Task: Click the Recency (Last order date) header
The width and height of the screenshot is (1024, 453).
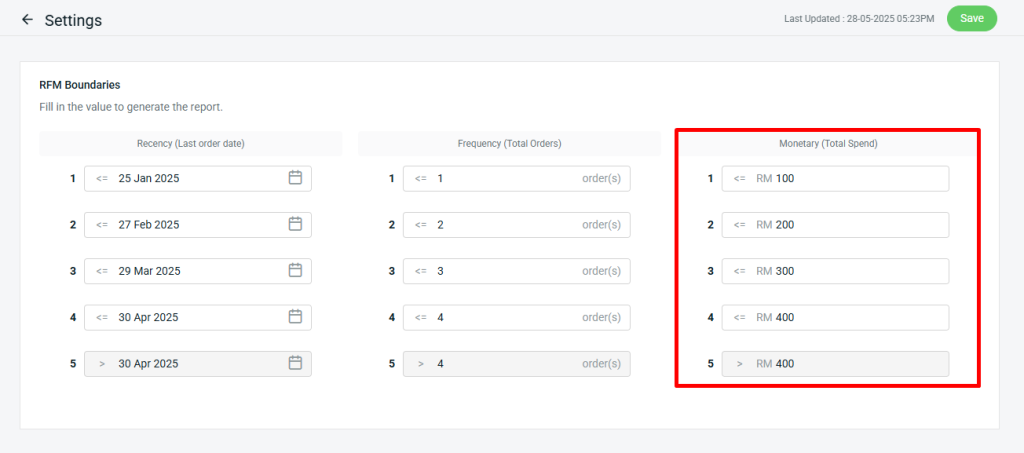Action: pos(190,144)
